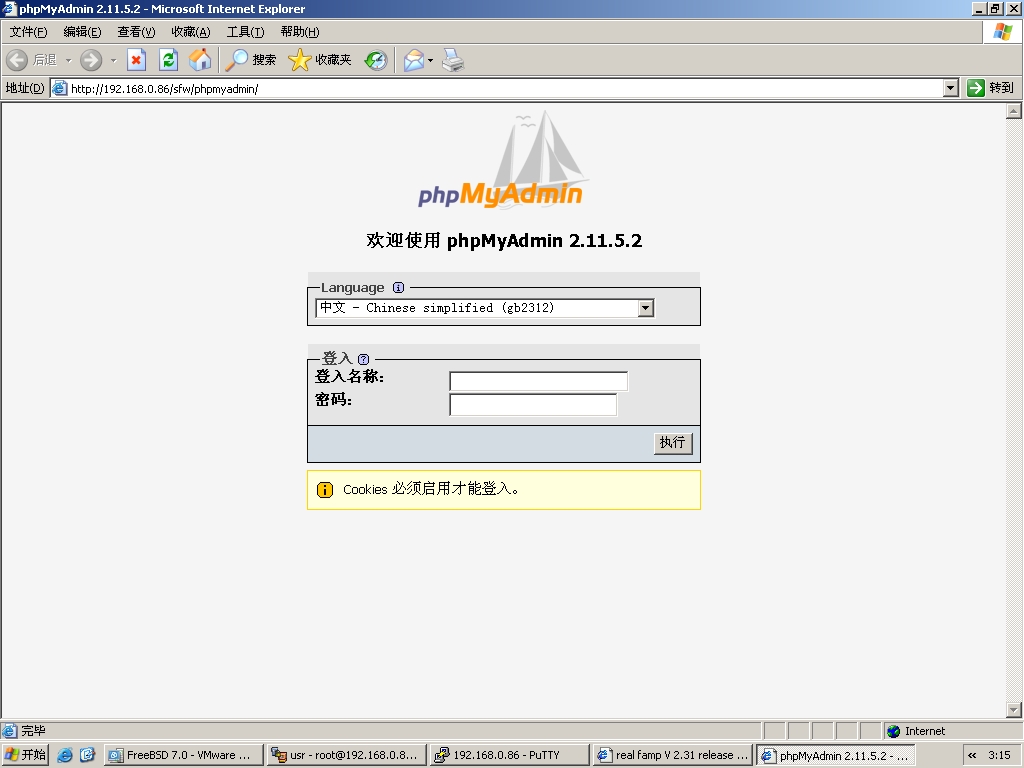Switch to real famp V 2.31 release window

point(673,755)
